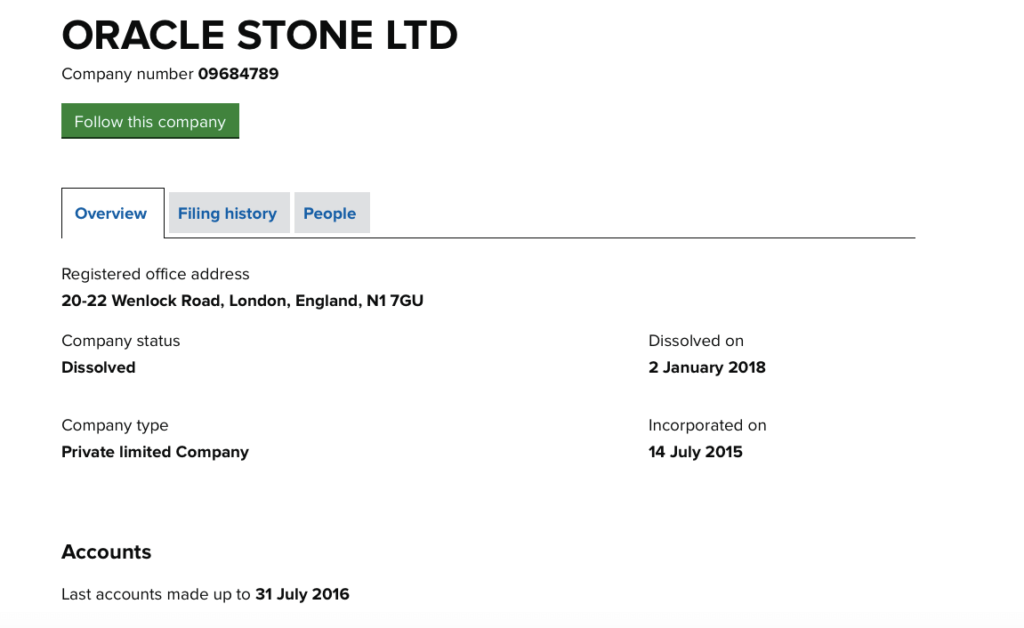Image resolution: width=1024 pixels, height=628 pixels.
Task: Click the Company status label
Action: coord(120,341)
